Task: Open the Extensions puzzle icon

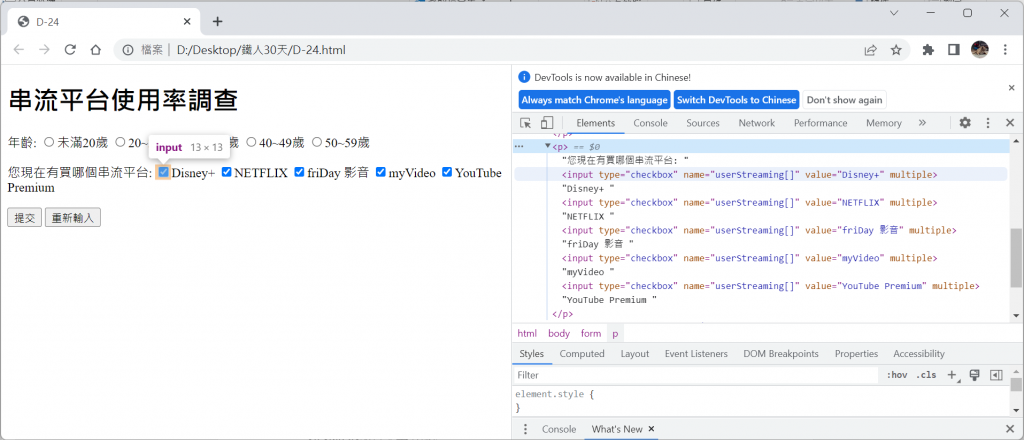Action: click(928, 50)
